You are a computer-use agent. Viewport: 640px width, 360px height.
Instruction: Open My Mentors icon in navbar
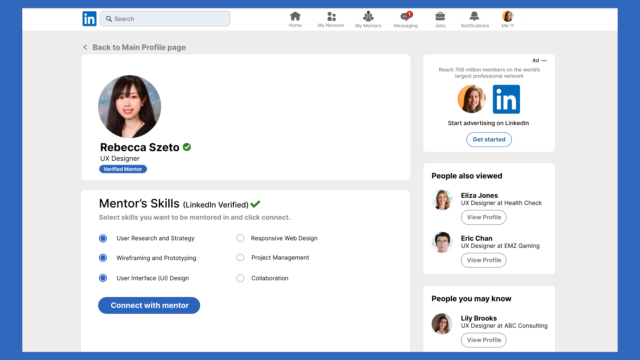pyautogui.click(x=368, y=16)
